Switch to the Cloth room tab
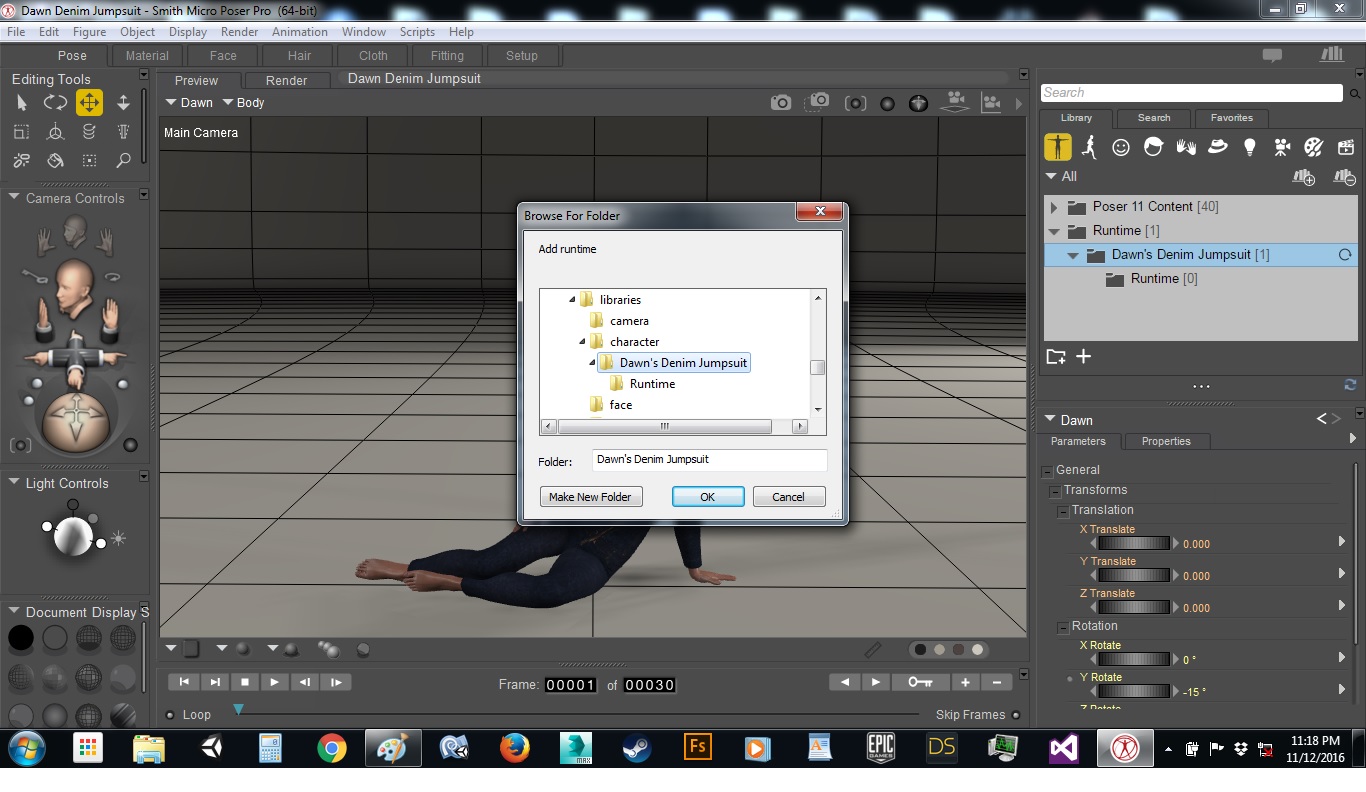Image resolution: width=1366 pixels, height=792 pixels. [x=373, y=56]
